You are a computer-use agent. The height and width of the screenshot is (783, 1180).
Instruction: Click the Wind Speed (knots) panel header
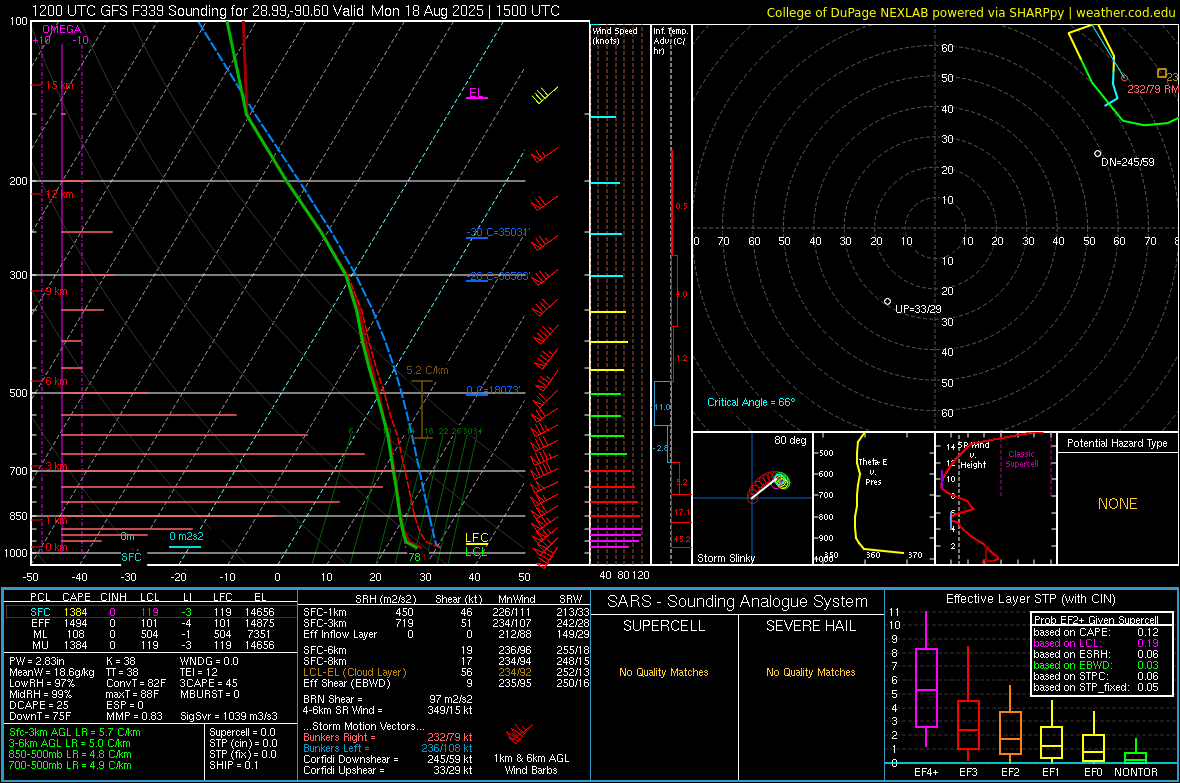point(614,35)
